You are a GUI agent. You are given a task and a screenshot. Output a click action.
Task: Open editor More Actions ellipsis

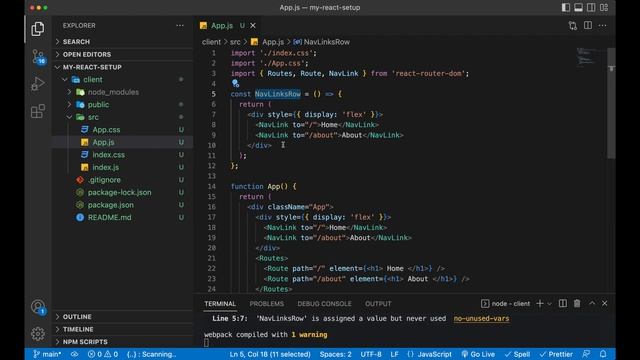(602, 25)
